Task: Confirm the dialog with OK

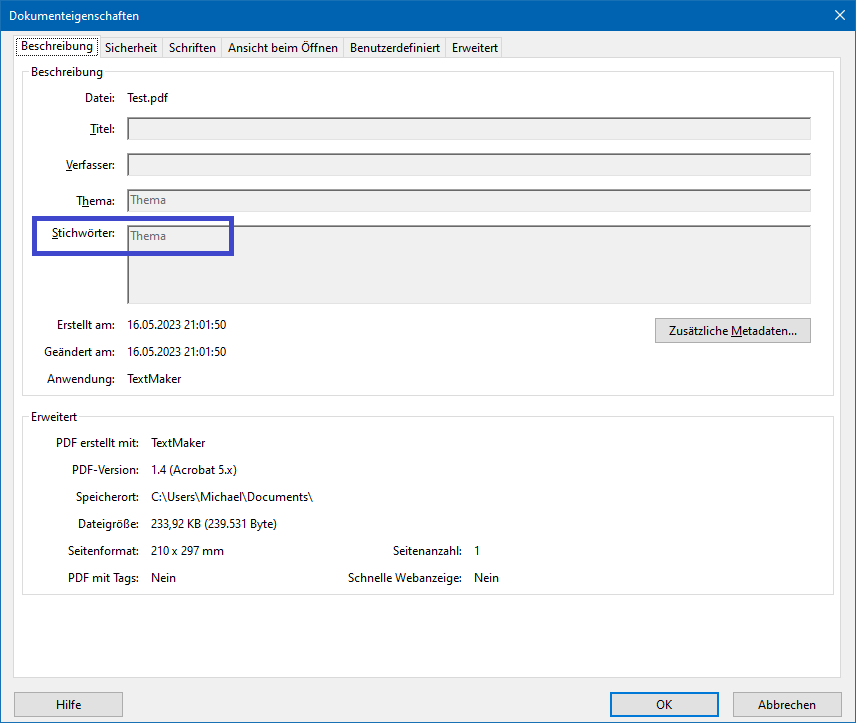Action: click(x=664, y=705)
